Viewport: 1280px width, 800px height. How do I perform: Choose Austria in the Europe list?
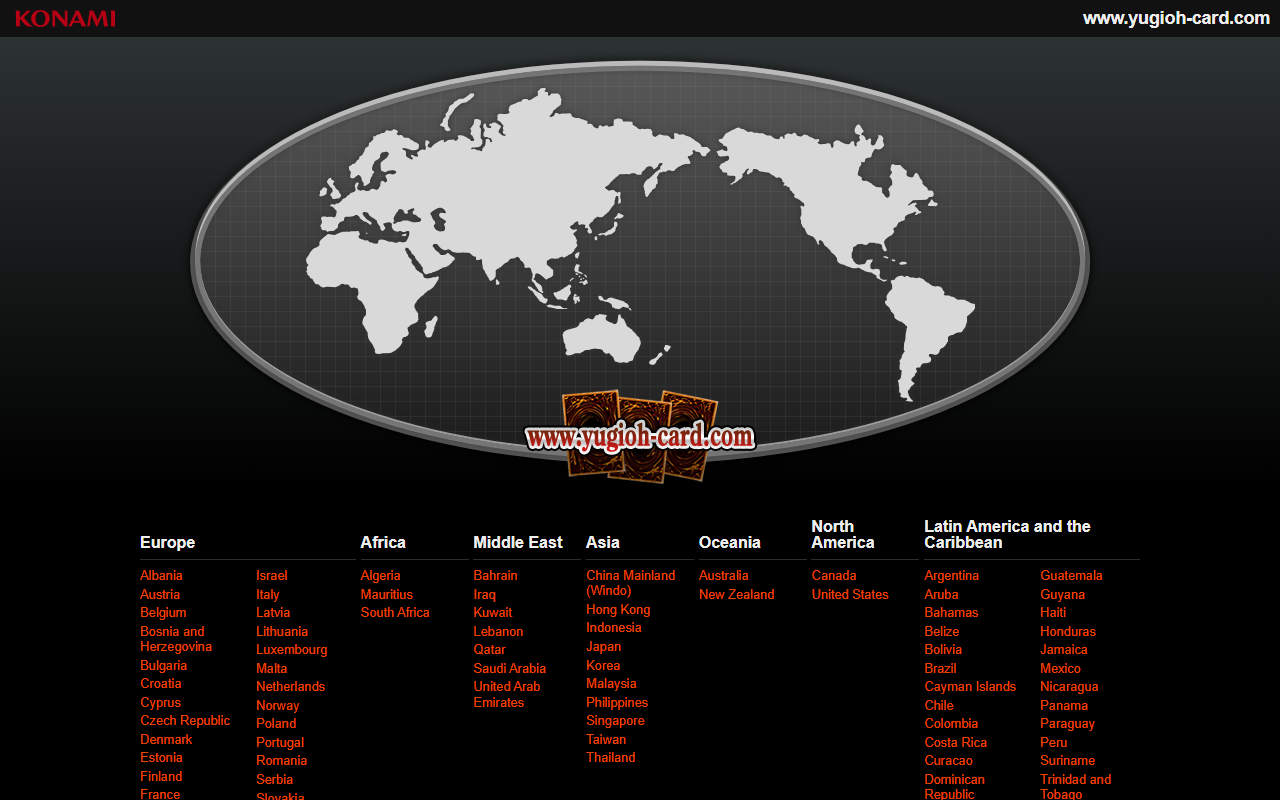click(x=160, y=594)
